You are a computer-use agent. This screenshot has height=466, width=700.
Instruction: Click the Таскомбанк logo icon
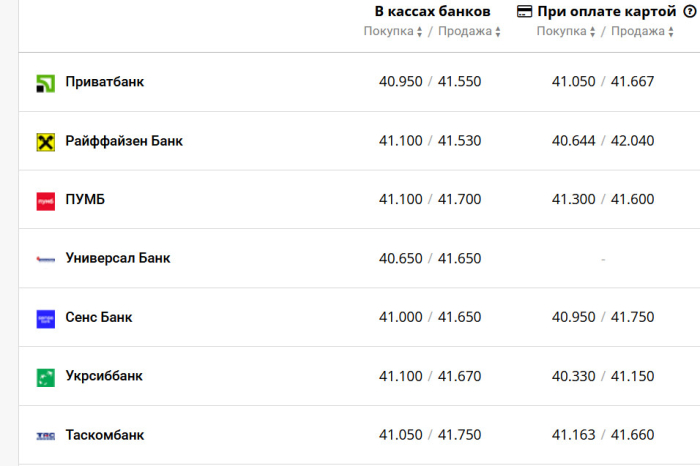pyautogui.click(x=45, y=436)
